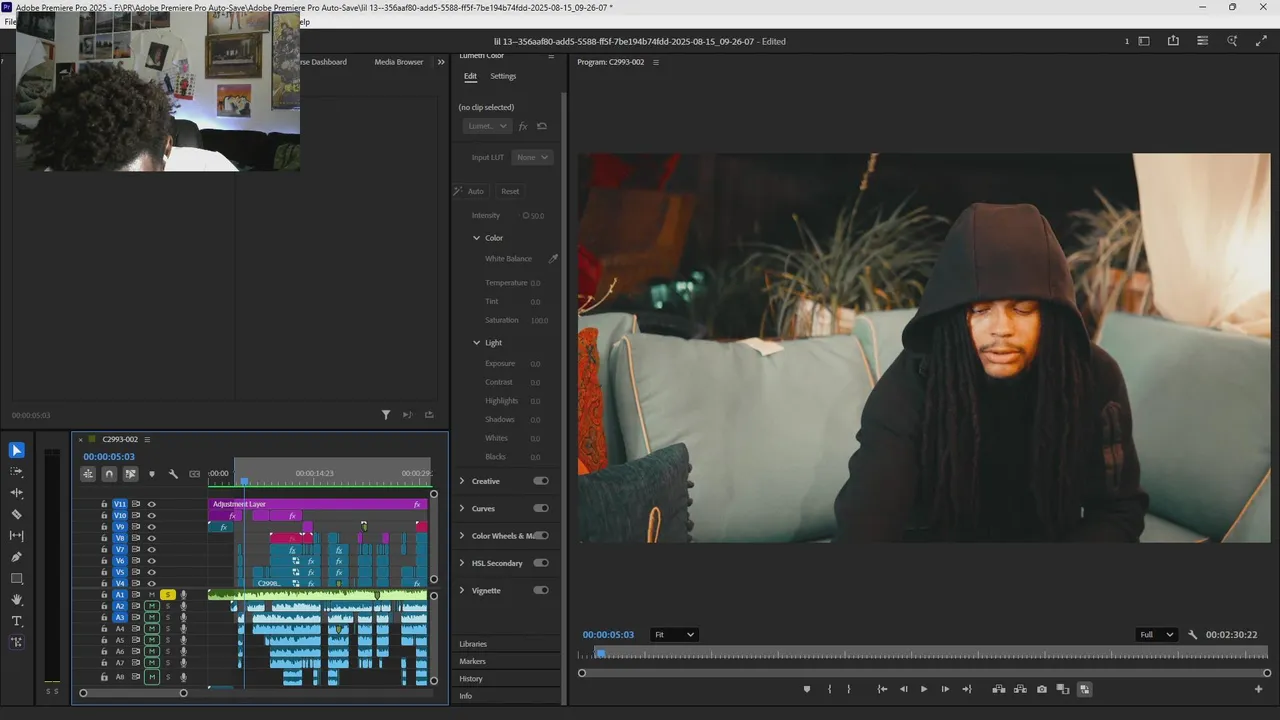This screenshot has width=1280, height=720.
Task: Switch to the Media Browser tab
Action: coord(399,62)
